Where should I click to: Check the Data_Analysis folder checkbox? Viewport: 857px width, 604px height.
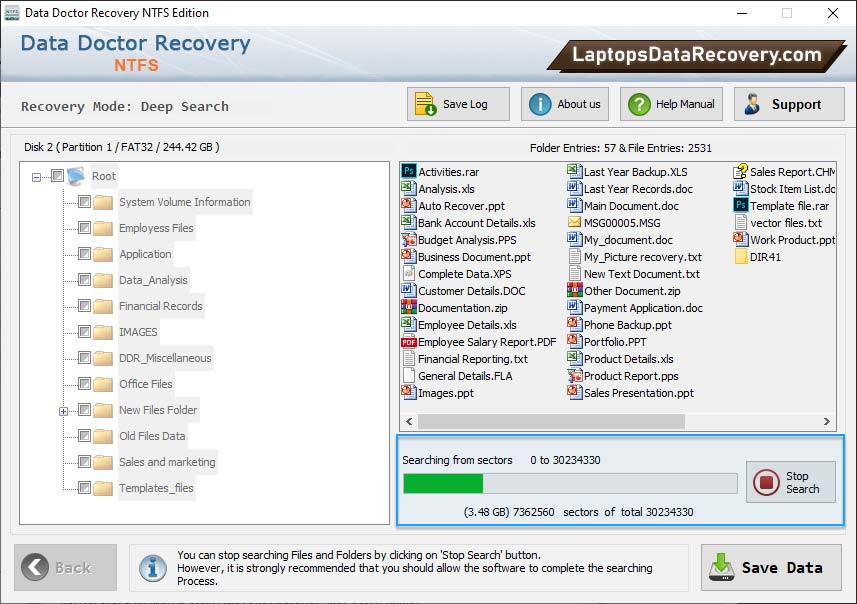click(84, 280)
